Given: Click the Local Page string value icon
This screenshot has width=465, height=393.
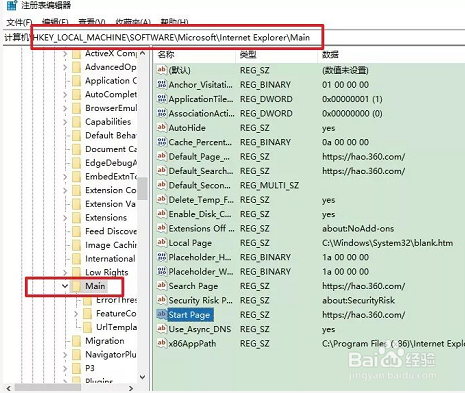Looking at the screenshot, I should [x=162, y=242].
